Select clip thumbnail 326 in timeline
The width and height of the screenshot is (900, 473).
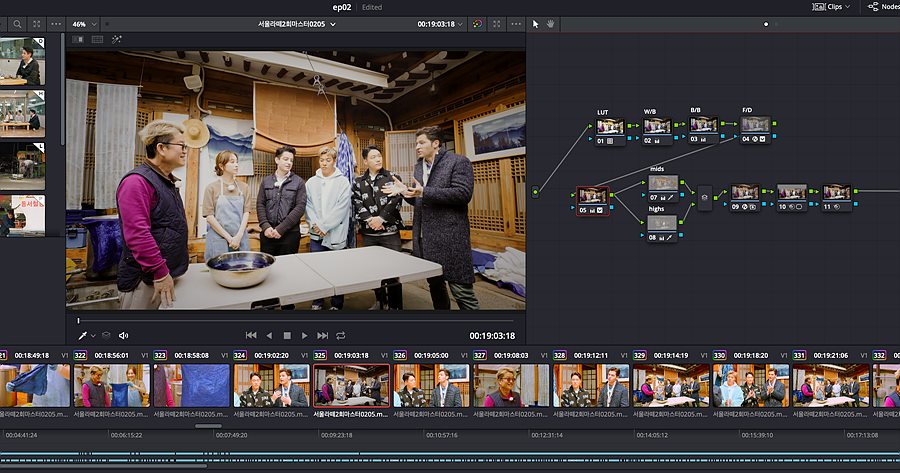click(x=430, y=385)
